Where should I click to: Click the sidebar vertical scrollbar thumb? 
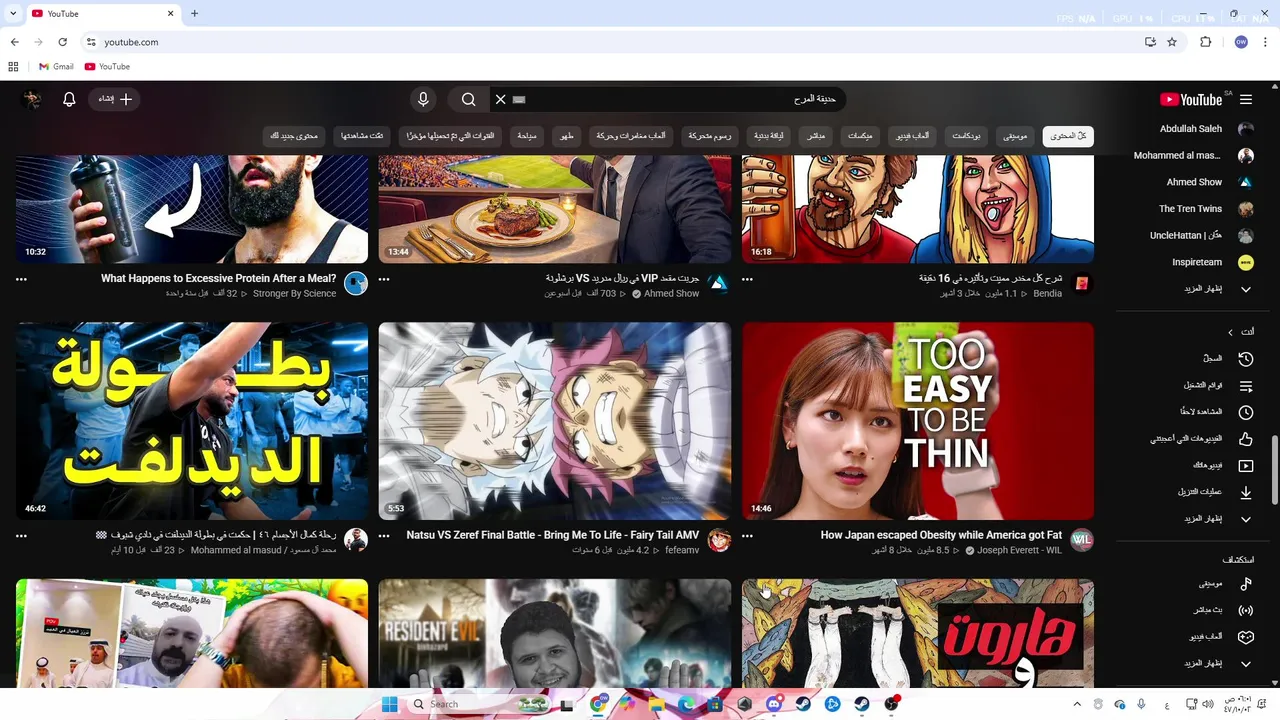click(1274, 470)
